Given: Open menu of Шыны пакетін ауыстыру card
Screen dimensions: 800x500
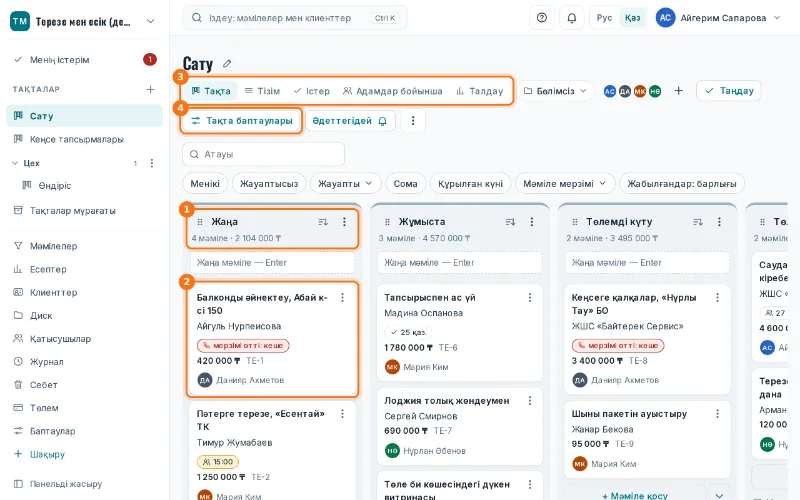Looking at the screenshot, I should coord(717,414).
